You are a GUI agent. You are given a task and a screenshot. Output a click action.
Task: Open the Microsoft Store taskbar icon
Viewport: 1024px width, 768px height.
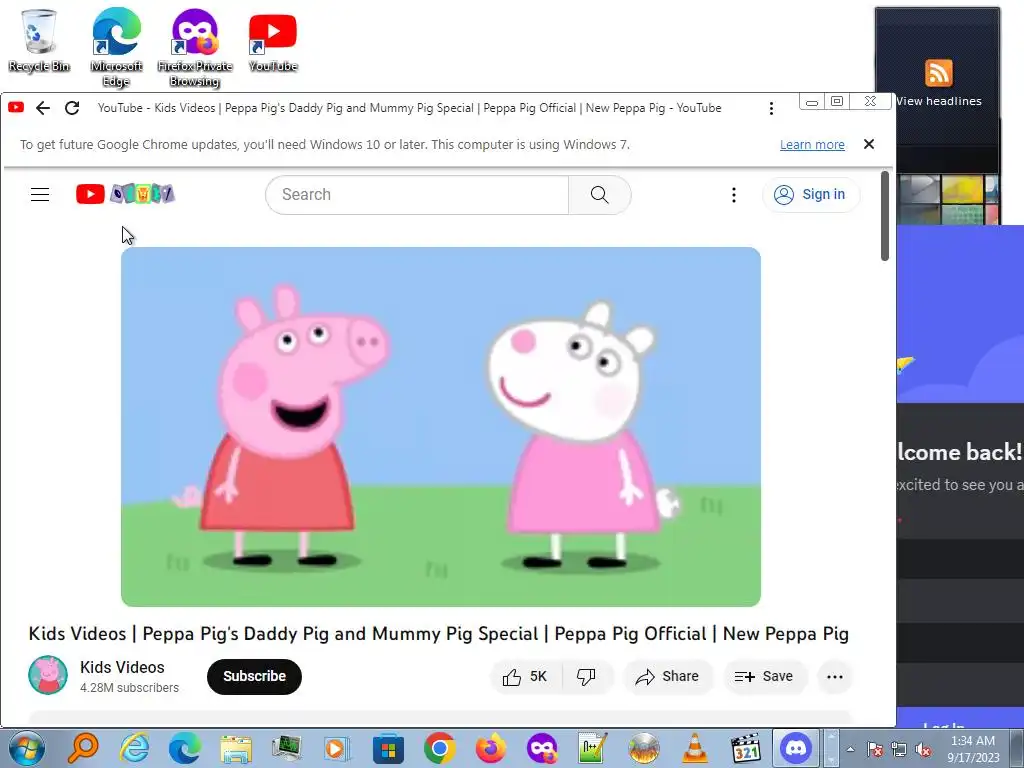tap(389, 748)
